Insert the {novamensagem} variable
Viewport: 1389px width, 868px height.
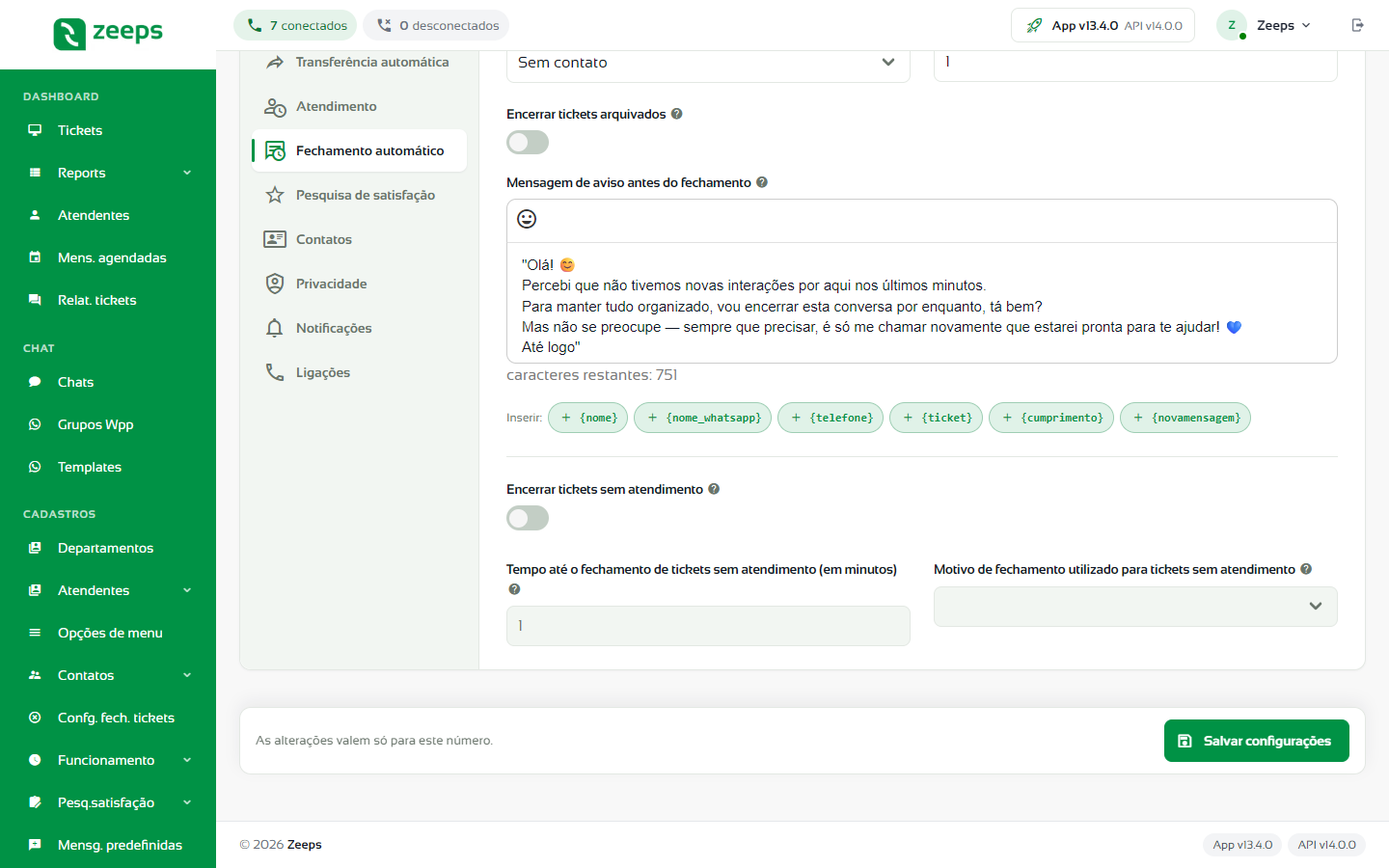[1185, 418]
